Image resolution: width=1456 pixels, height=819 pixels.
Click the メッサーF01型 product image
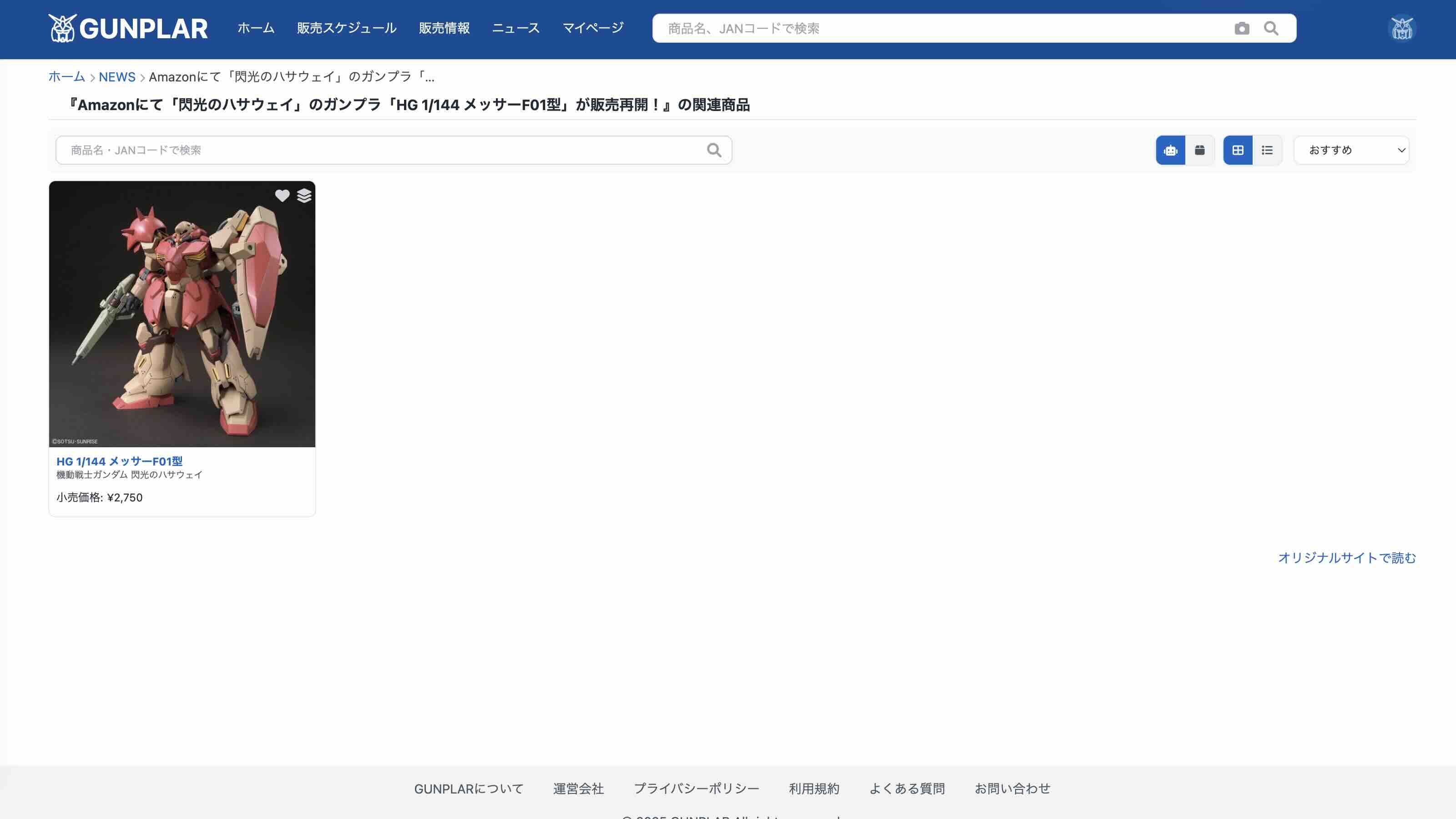tap(182, 314)
